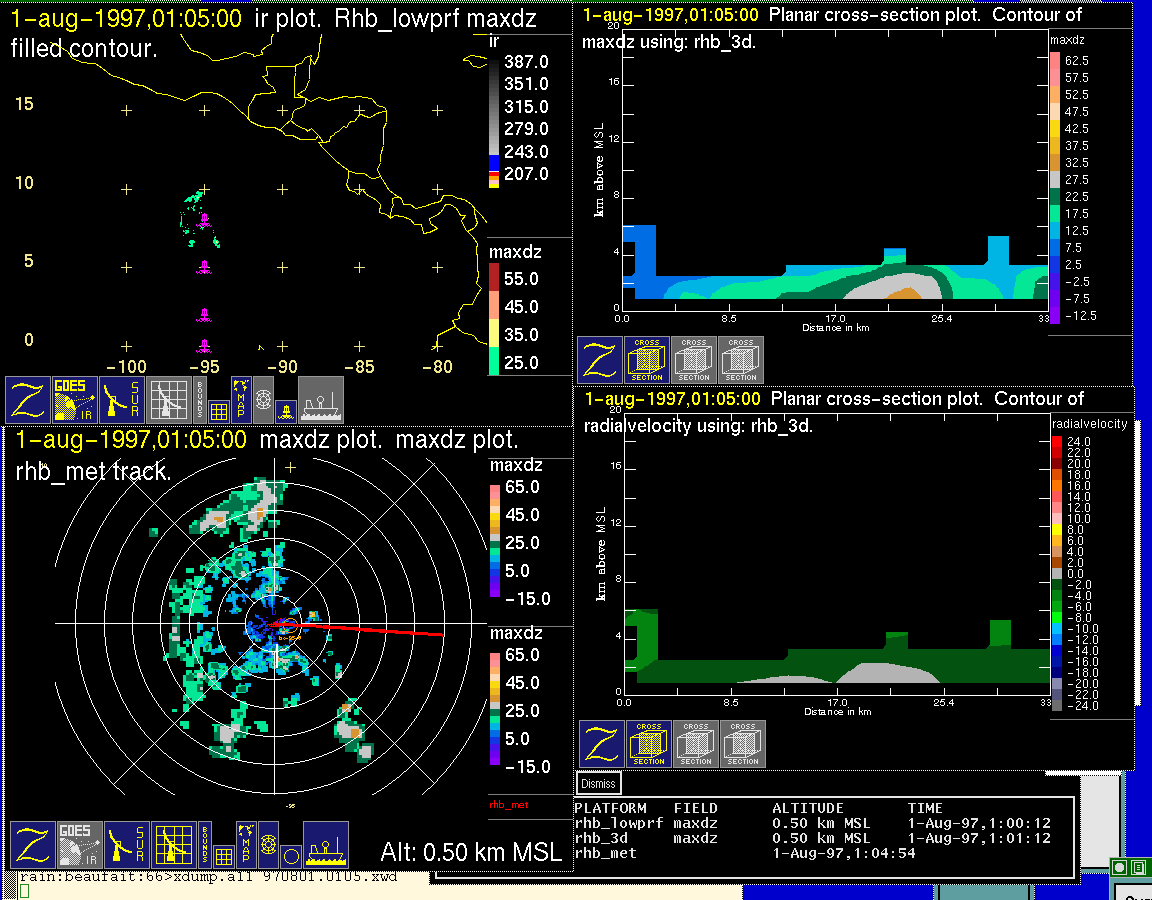Click the BOUNDS icon in the maxdz plot toolbar
Image resolution: width=1152 pixels, height=900 pixels.
(x=203, y=837)
